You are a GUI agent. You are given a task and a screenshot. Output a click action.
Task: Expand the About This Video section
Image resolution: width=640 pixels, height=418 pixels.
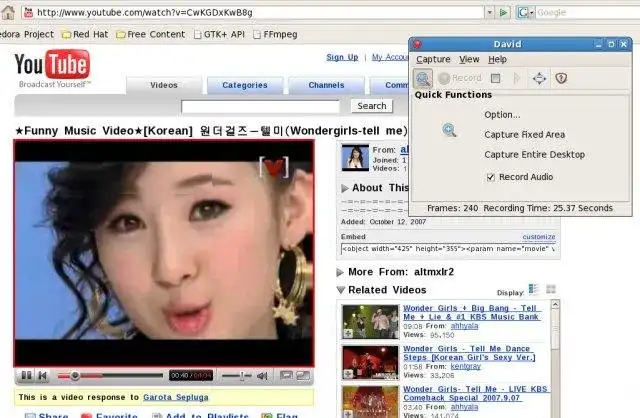(x=344, y=188)
